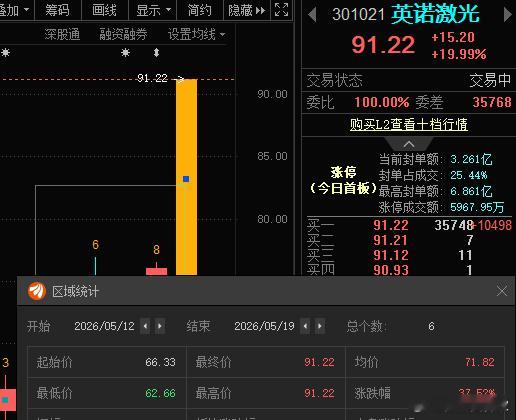This screenshot has height=420, width=516.
Task: Click the 涨停(今日首板) label
Action: pyautogui.click(x=343, y=180)
